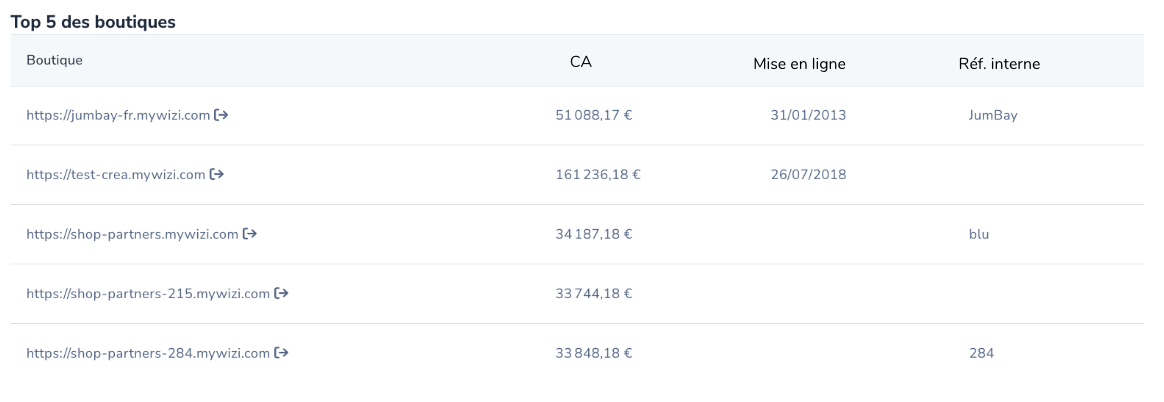Click the JumBay internal reference
Screen dimensions: 1164x402
tap(993, 116)
